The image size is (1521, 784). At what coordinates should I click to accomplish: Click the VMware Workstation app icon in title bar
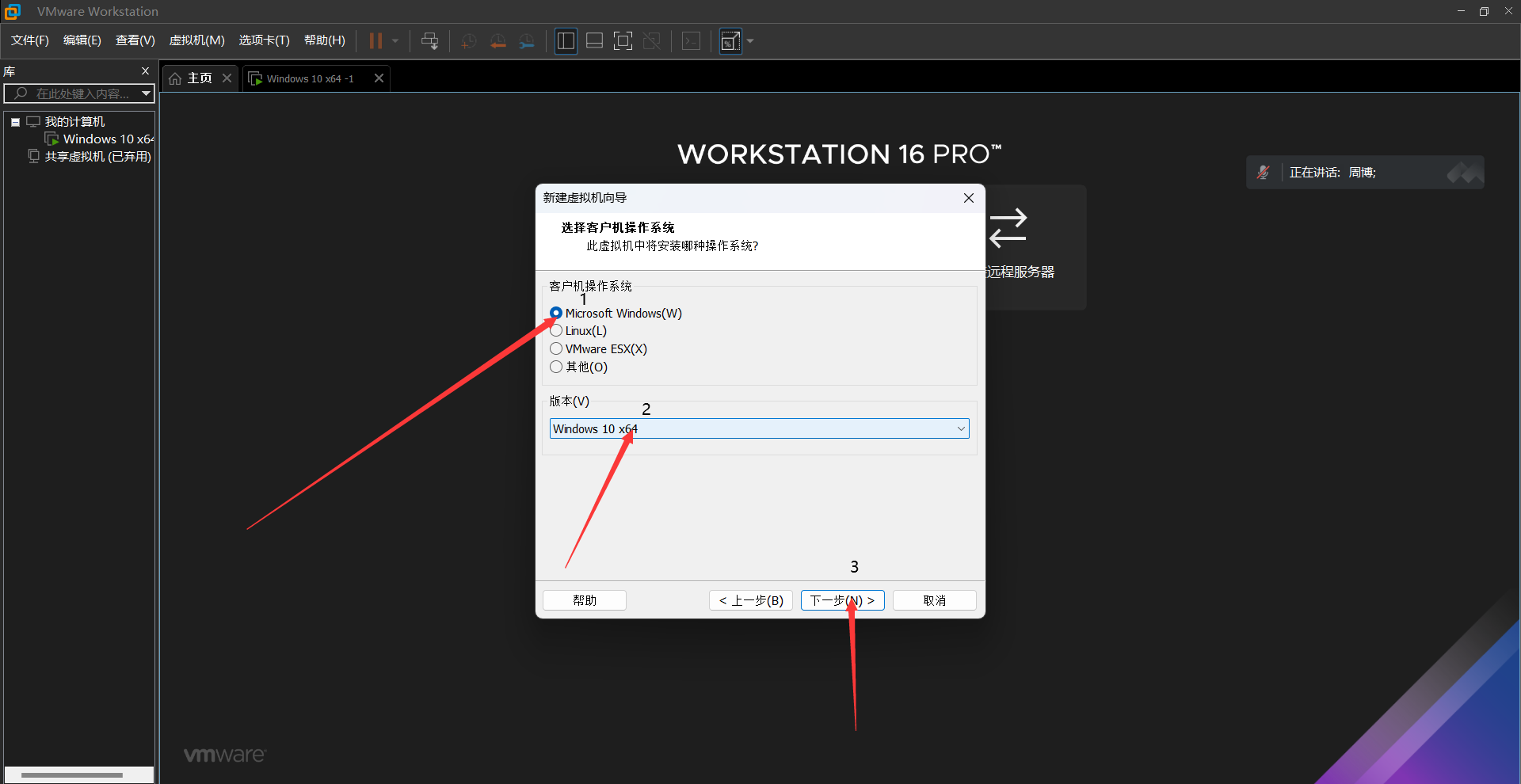tap(12, 11)
